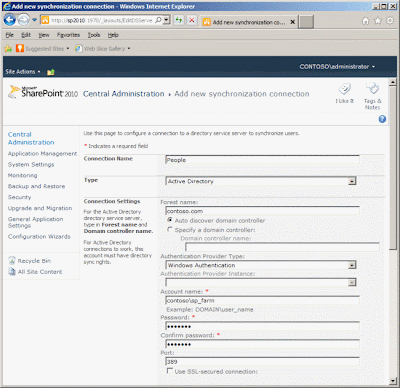400x388 pixels.
Task: Click the page scrollbar up arrow
Action: 393,82
